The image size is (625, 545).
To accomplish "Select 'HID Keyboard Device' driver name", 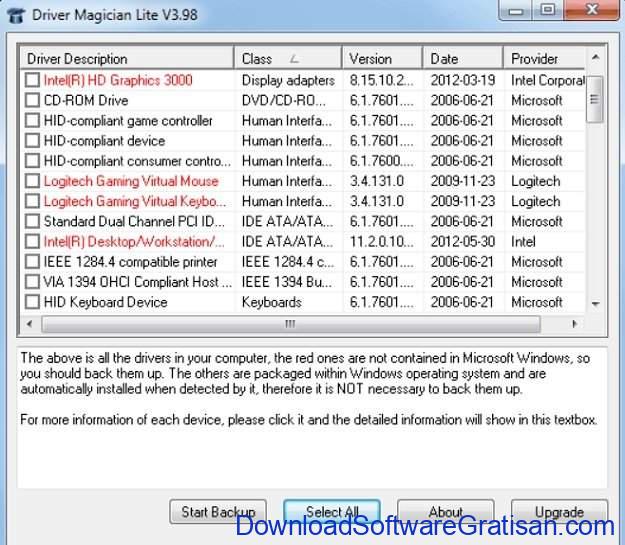I will (x=106, y=302).
